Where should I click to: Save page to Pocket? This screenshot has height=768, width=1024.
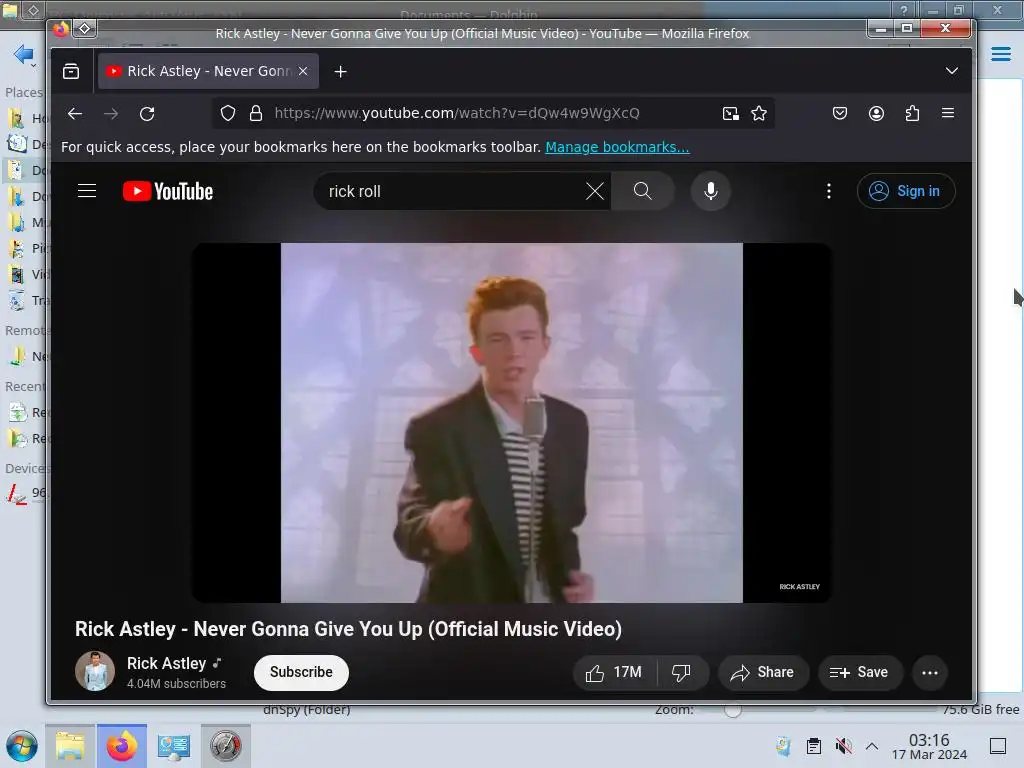tap(840, 114)
